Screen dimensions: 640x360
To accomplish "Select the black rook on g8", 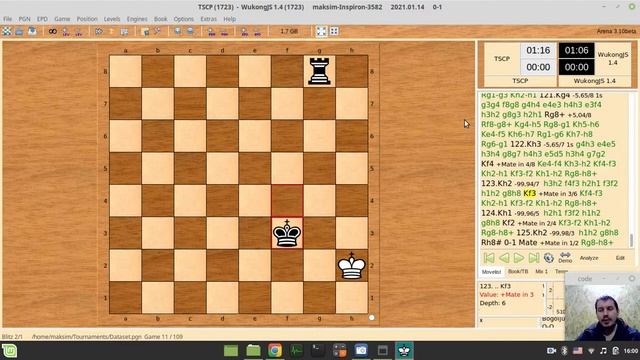I will [319, 71].
